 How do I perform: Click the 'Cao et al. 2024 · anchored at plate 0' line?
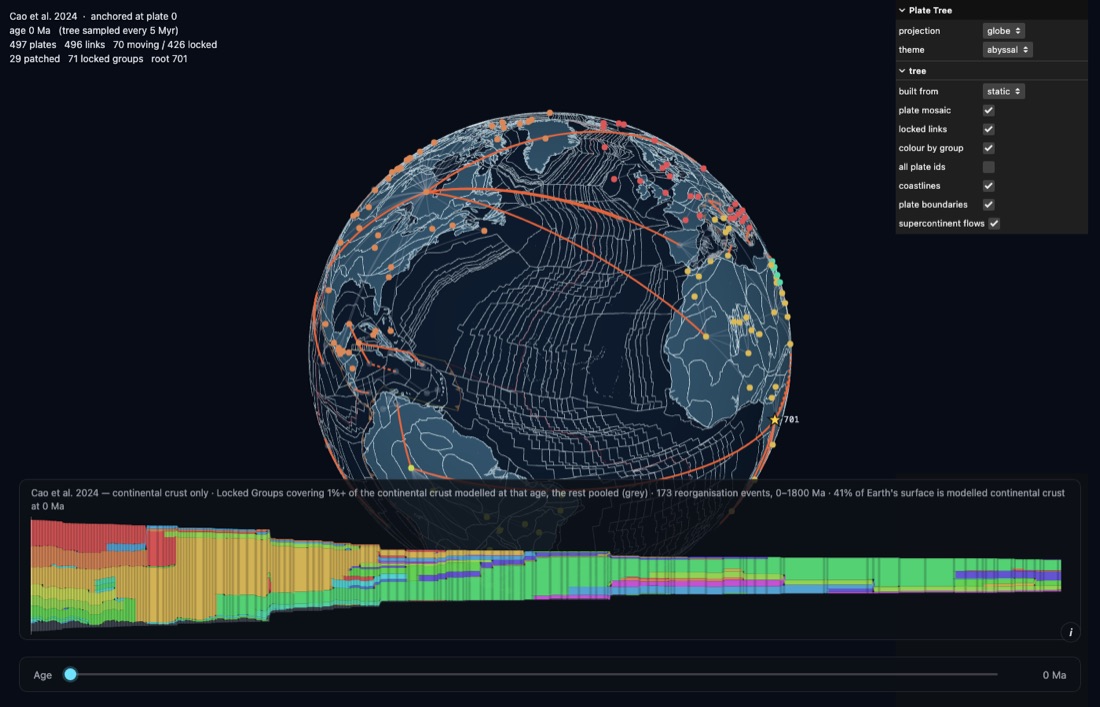coord(93,16)
